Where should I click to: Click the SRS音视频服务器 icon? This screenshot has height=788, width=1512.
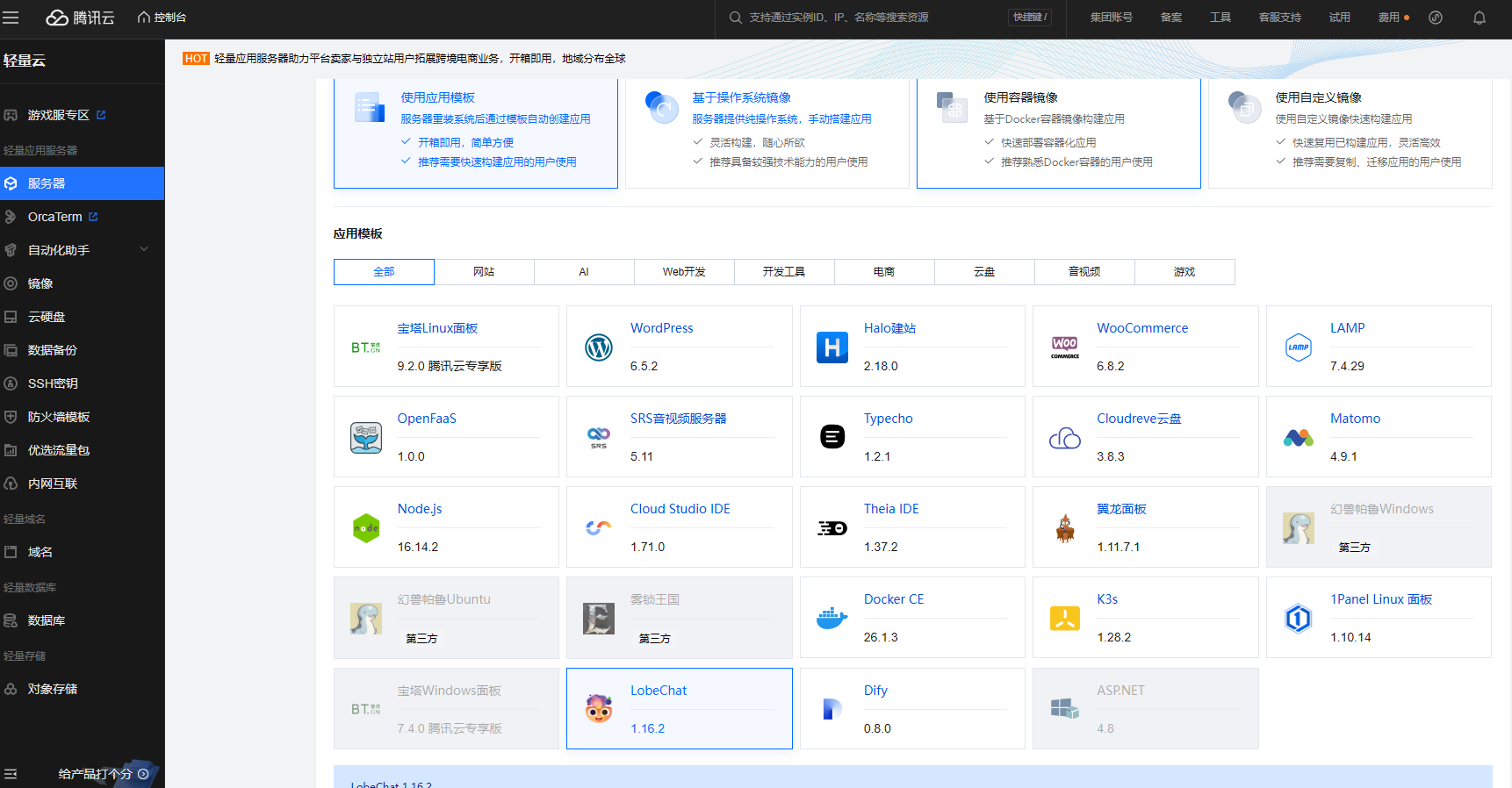click(x=599, y=438)
